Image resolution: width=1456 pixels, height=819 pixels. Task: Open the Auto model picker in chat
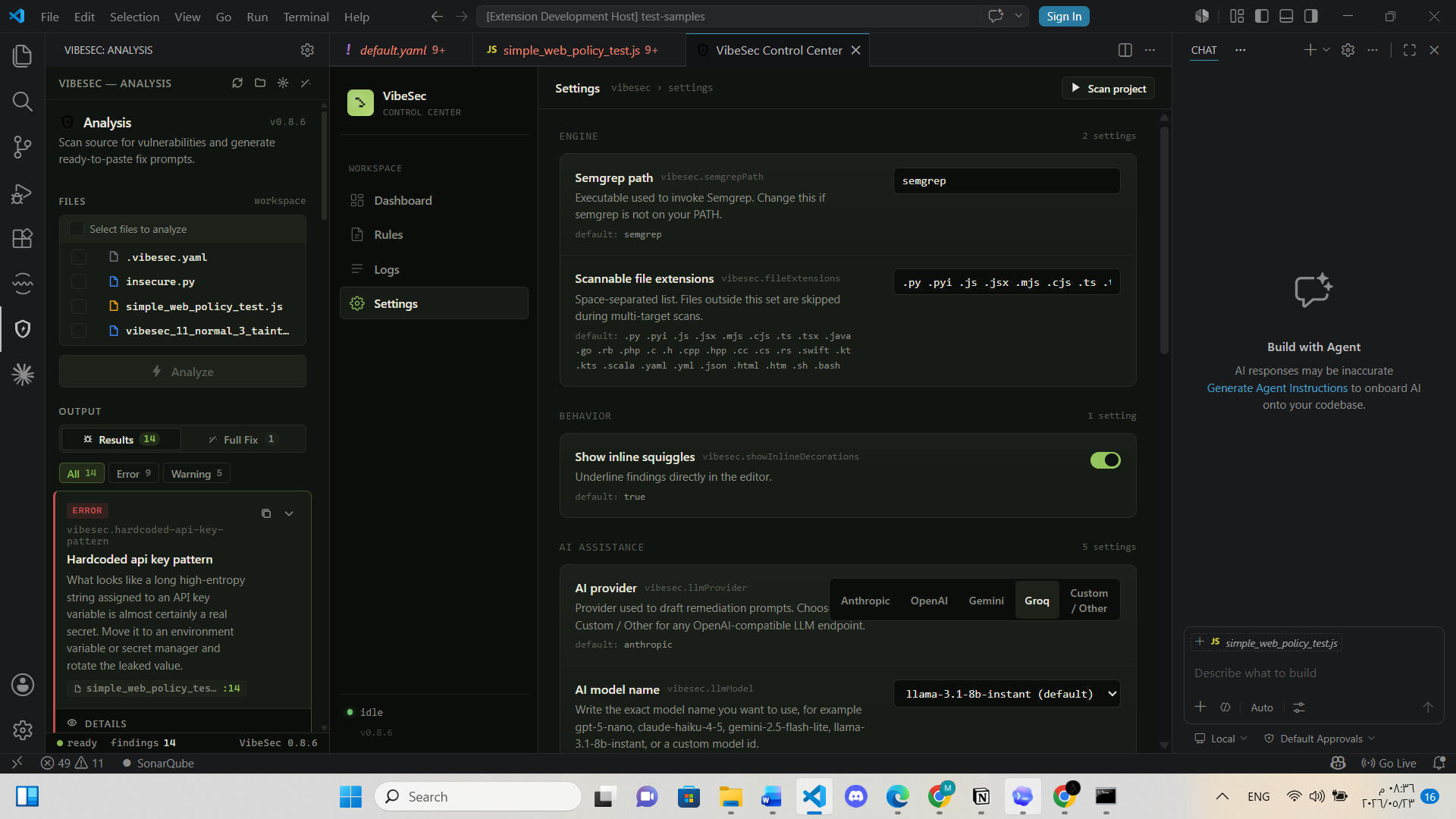pyautogui.click(x=1262, y=708)
